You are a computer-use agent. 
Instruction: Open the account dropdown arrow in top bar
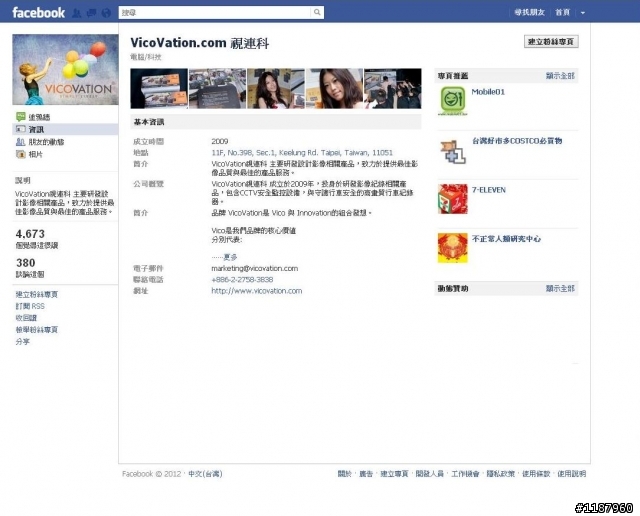pos(583,13)
